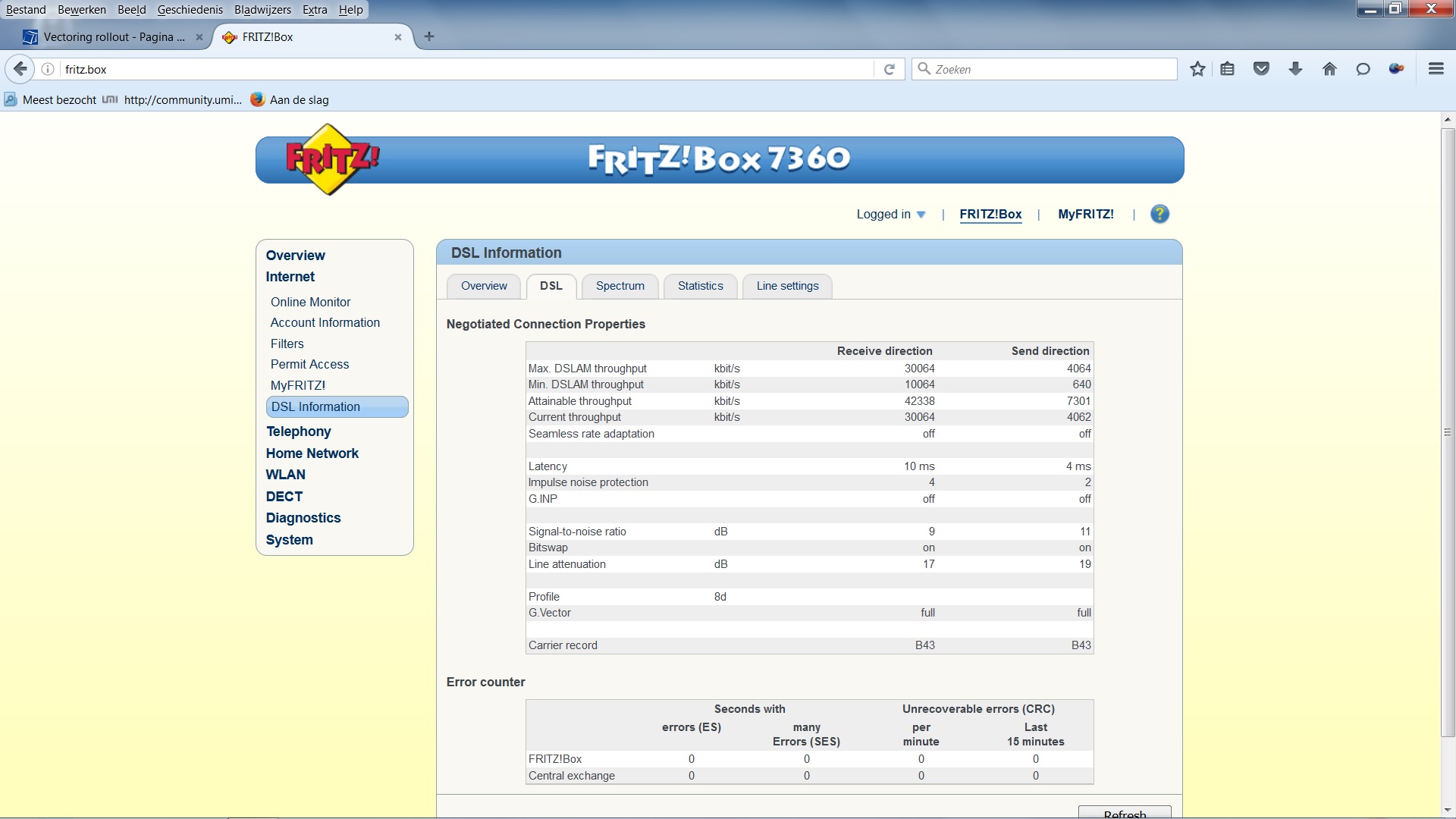
Task: Click the home icon in browser toolbar
Action: coord(1329,69)
